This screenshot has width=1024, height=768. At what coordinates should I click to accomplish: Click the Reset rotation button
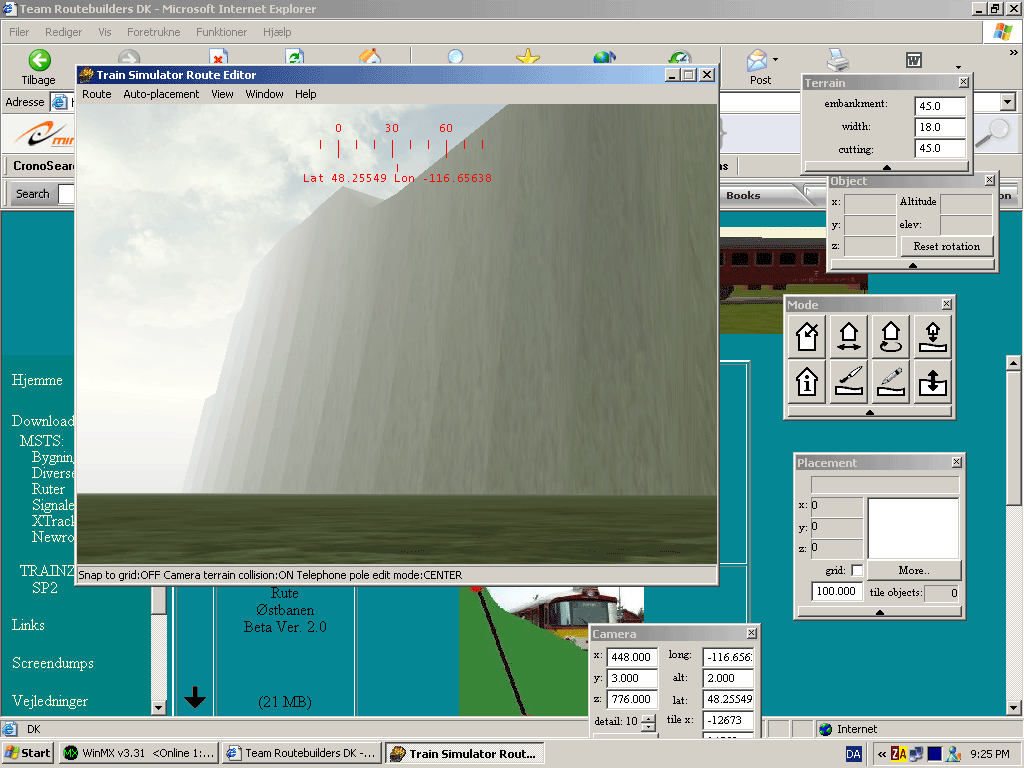[946, 246]
